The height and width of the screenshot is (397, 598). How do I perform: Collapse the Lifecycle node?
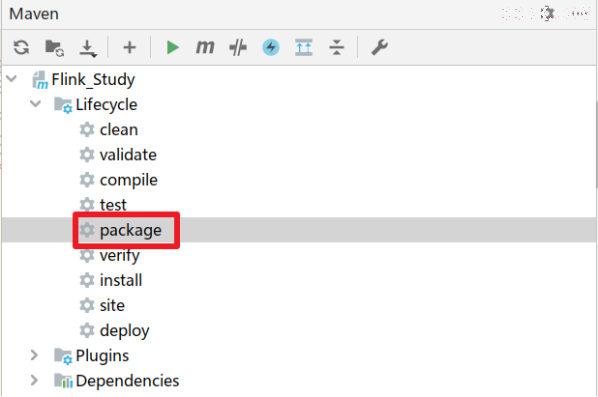click(35, 104)
